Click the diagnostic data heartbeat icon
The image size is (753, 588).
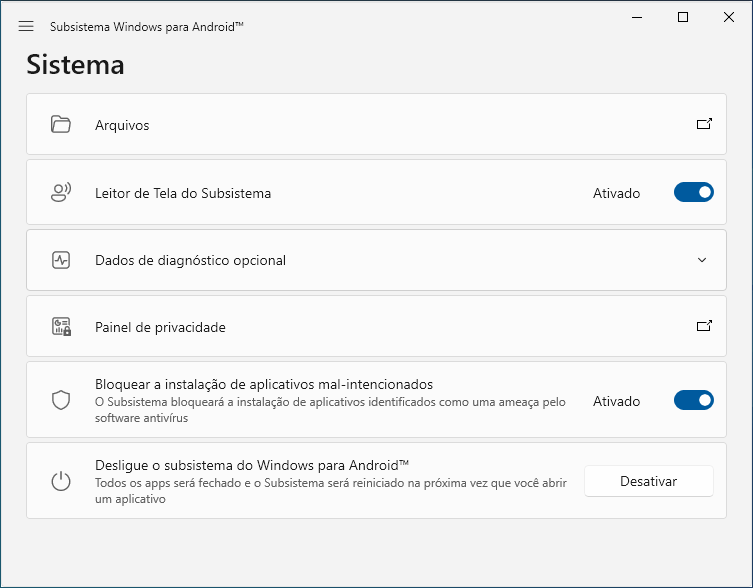point(61,260)
